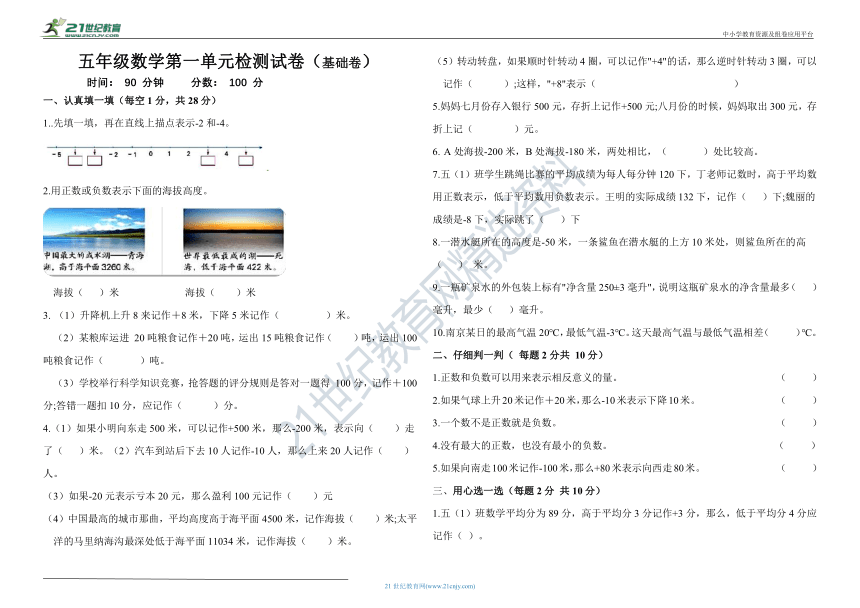
Task: Click heading 三、用心选一选（每题2分 共10分）
Action: click(x=517, y=491)
